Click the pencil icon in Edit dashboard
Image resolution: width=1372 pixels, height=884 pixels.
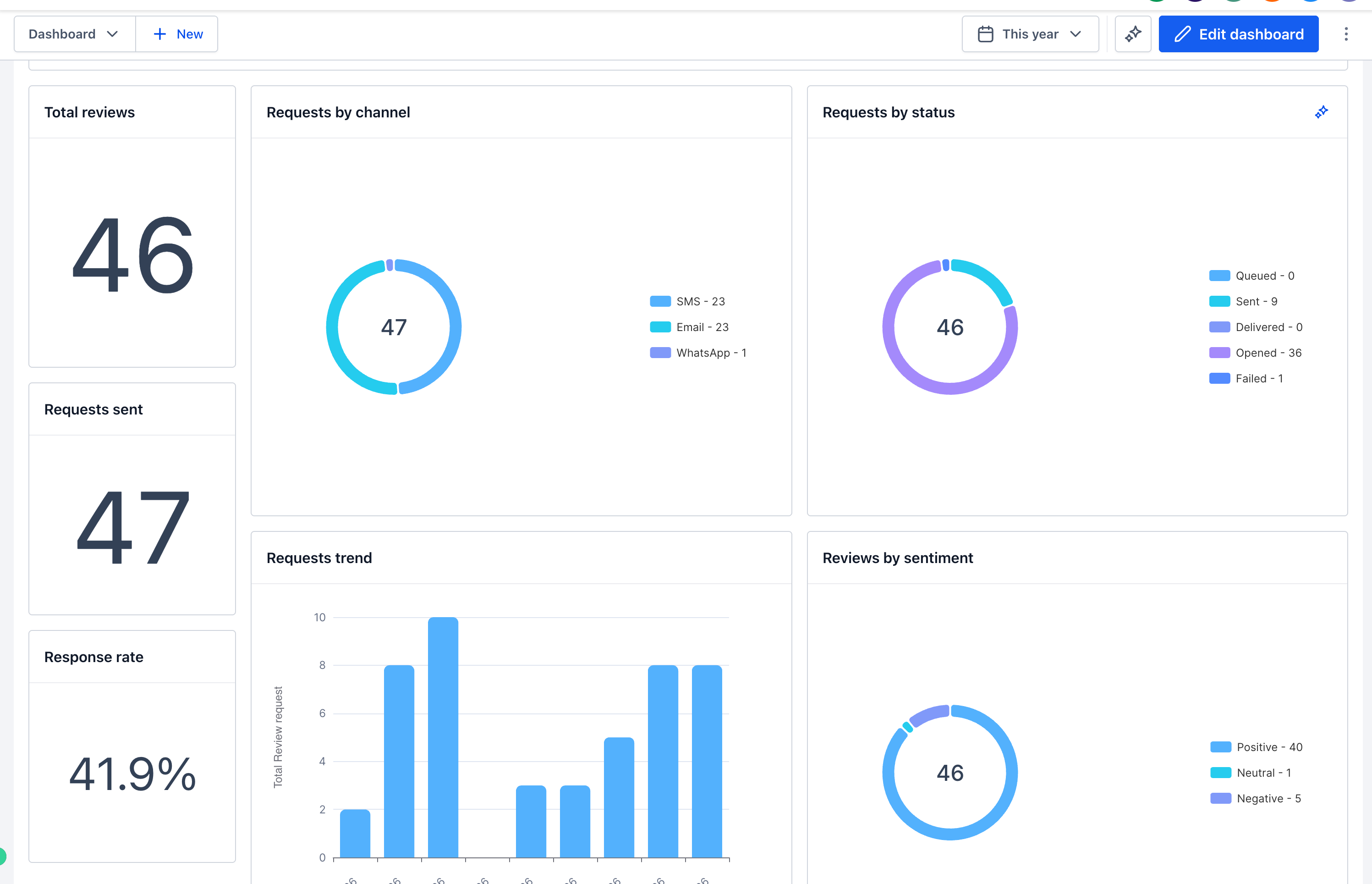click(x=1182, y=34)
